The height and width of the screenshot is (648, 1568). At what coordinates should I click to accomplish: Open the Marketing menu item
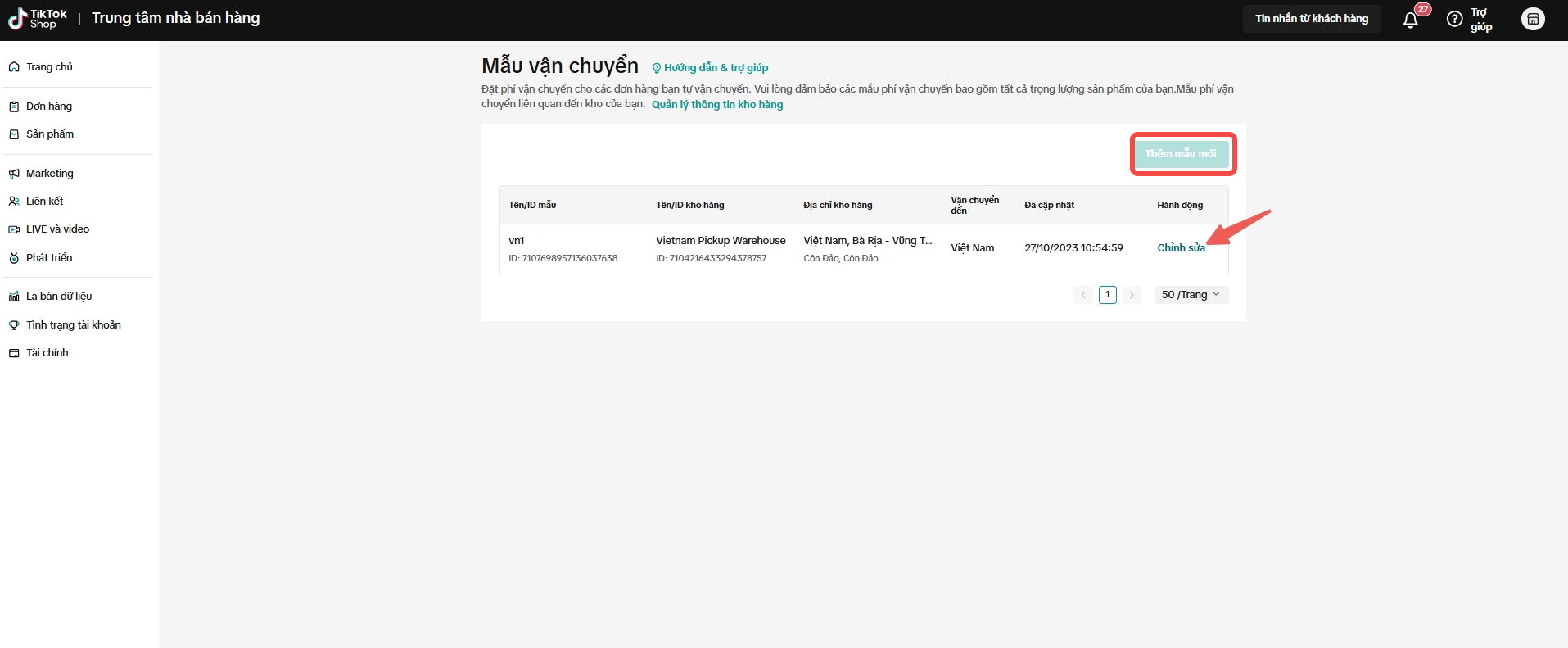(50, 174)
